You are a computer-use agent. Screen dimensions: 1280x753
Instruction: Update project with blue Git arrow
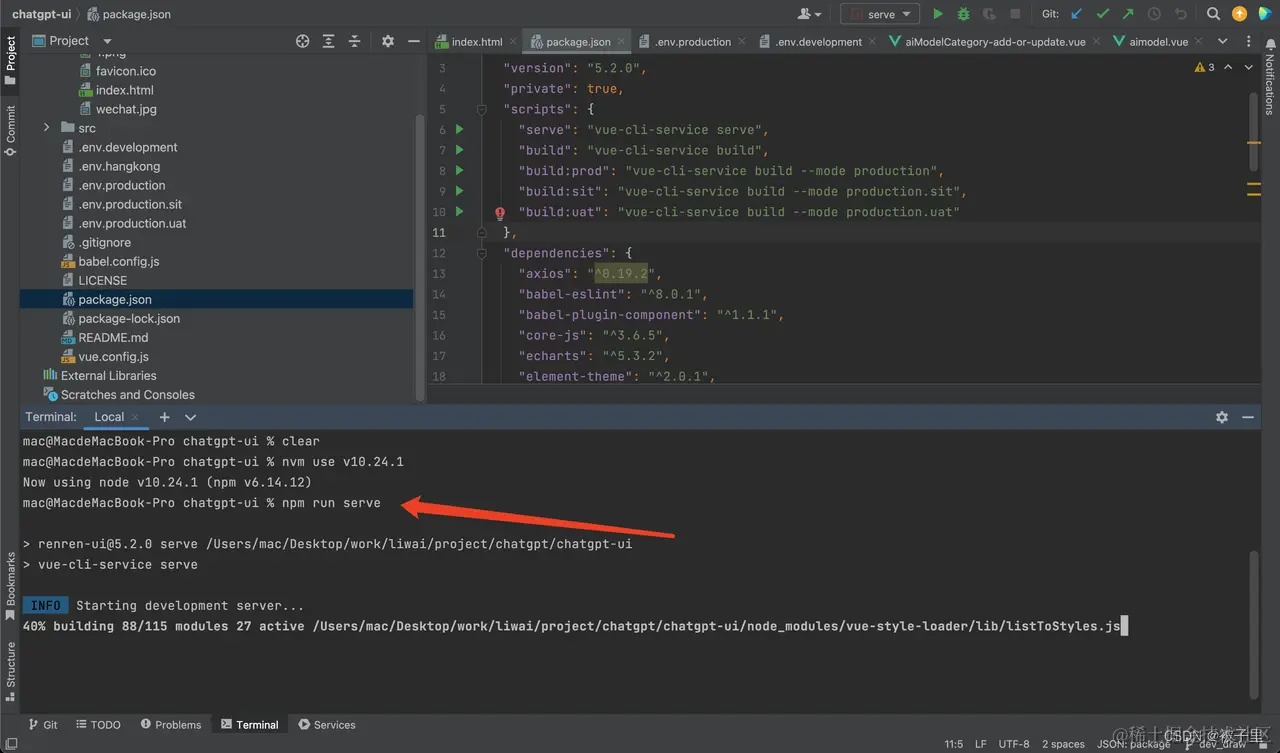click(1077, 14)
